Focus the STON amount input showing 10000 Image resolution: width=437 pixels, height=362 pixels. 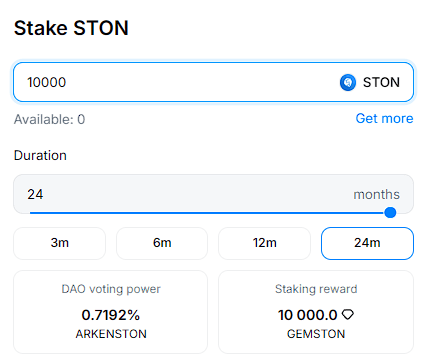click(x=213, y=82)
